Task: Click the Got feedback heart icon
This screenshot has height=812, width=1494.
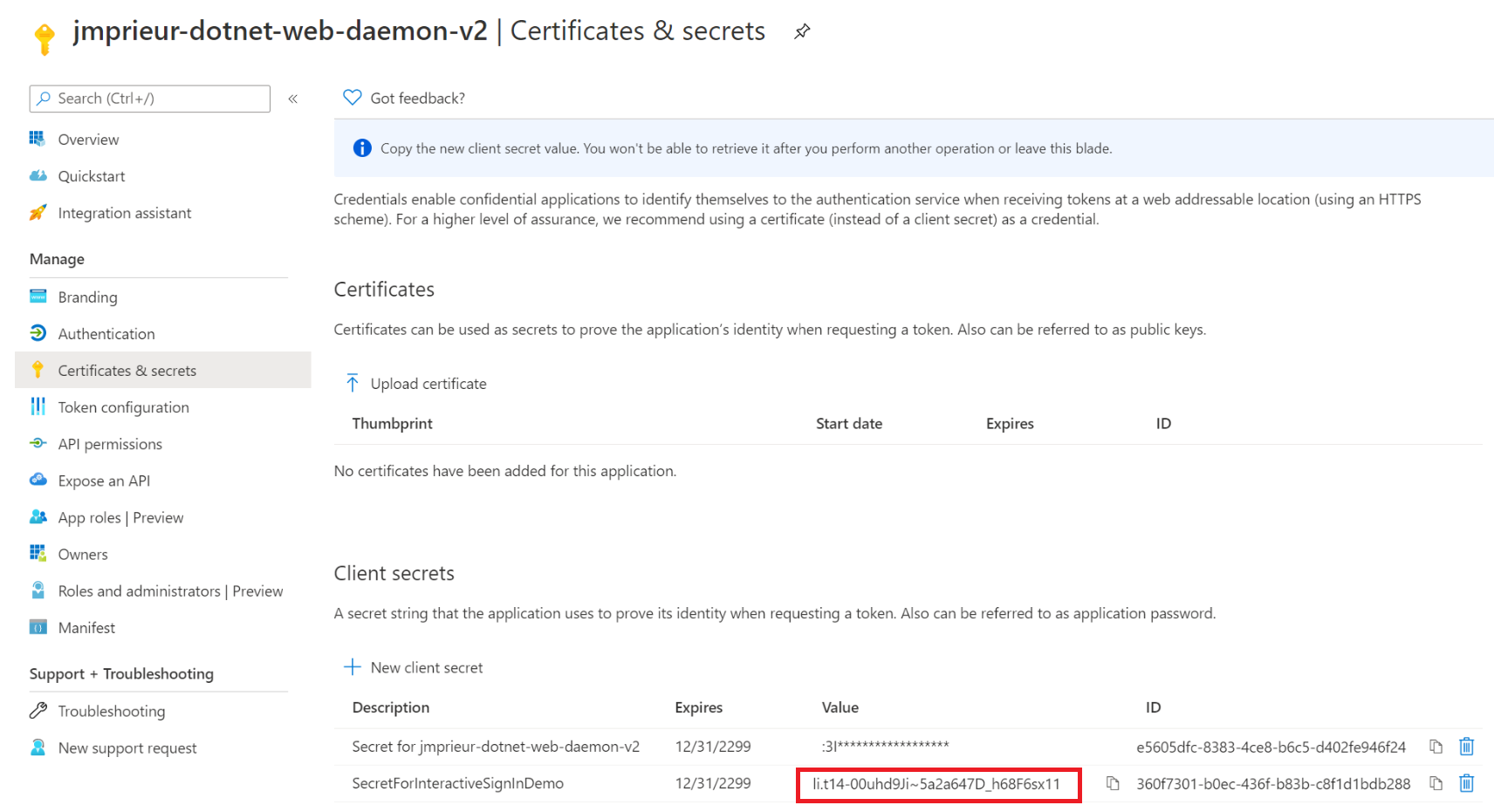Action: click(x=353, y=98)
